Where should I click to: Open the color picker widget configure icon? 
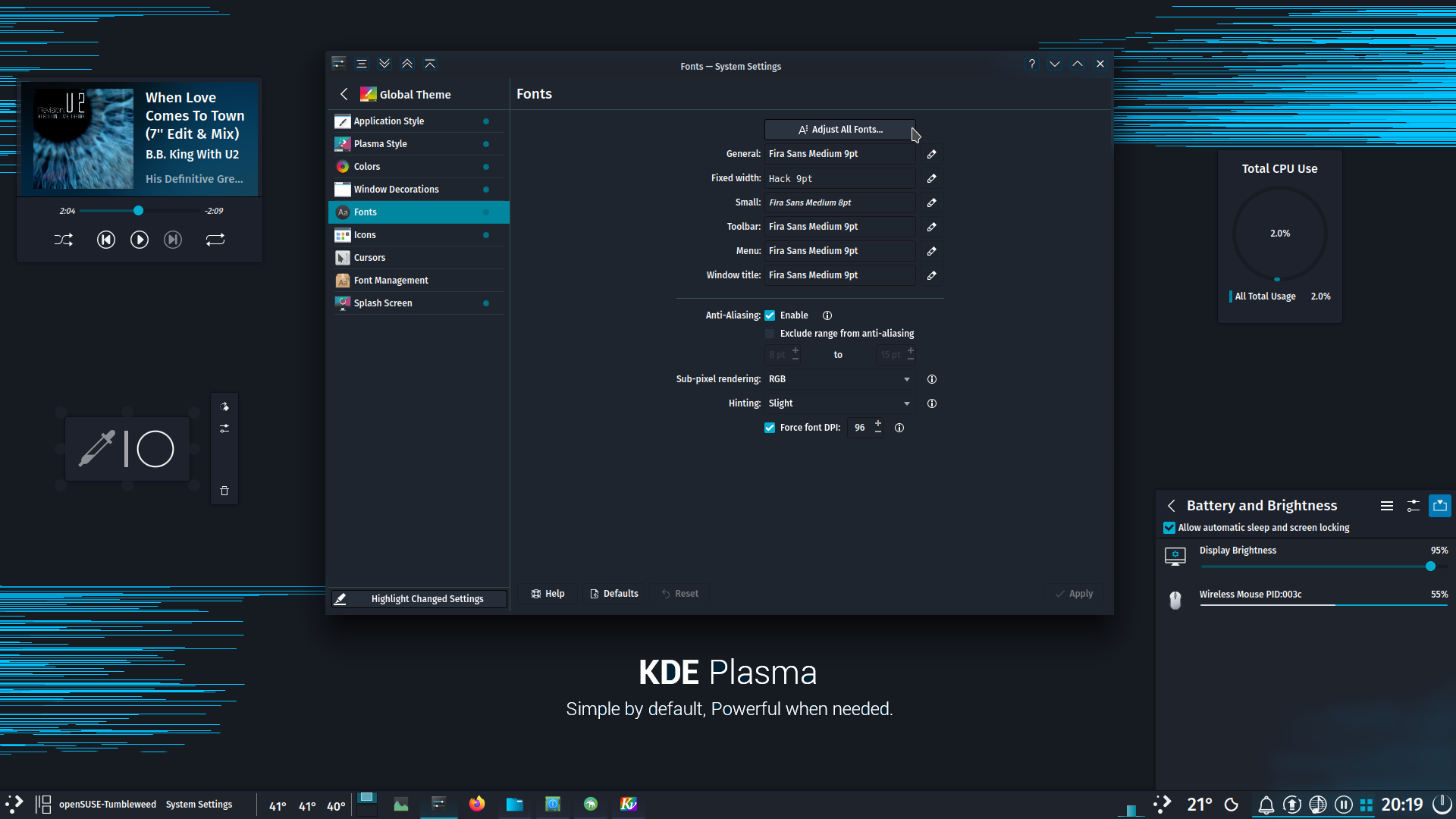(x=224, y=428)
